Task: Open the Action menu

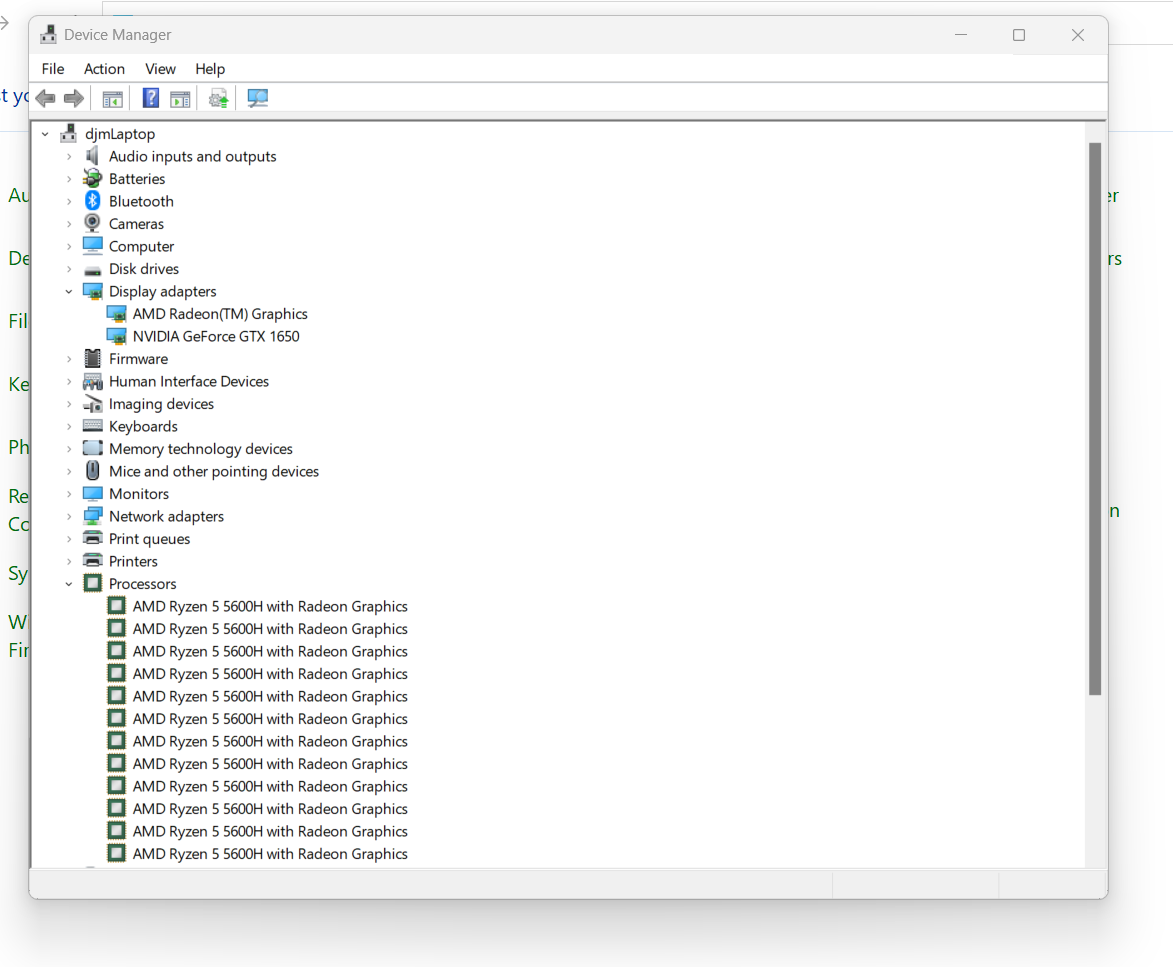Action: 104,69
